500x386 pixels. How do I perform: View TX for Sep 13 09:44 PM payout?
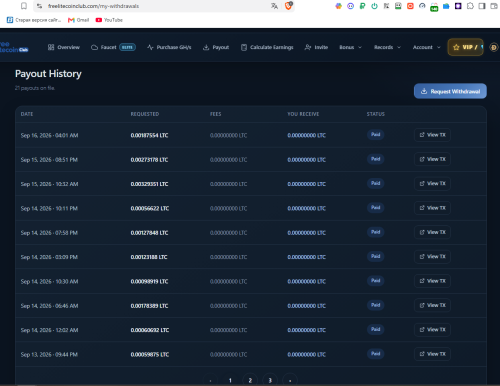coord(432,354)
